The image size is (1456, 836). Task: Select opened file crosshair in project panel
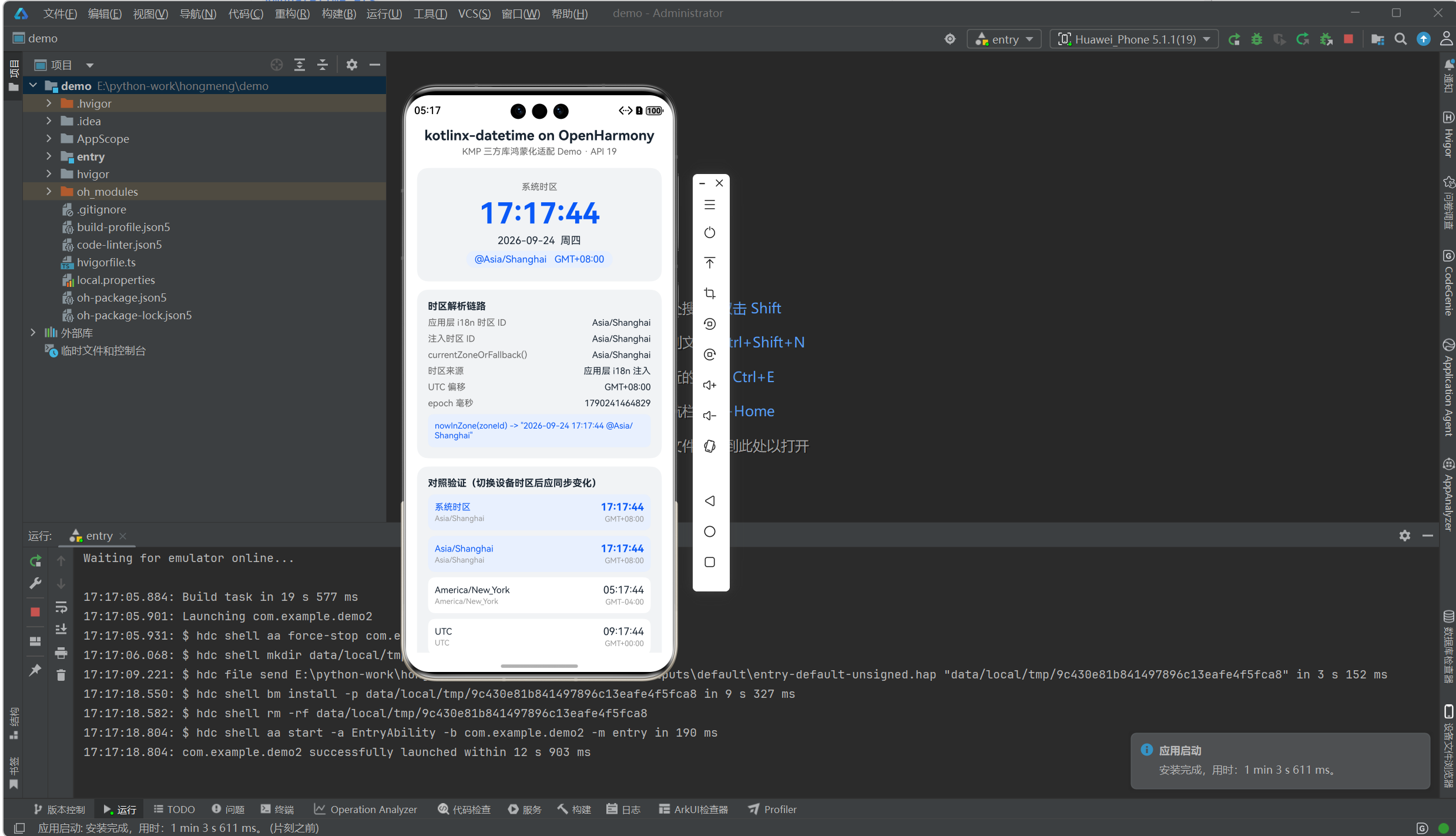(277, 65)
